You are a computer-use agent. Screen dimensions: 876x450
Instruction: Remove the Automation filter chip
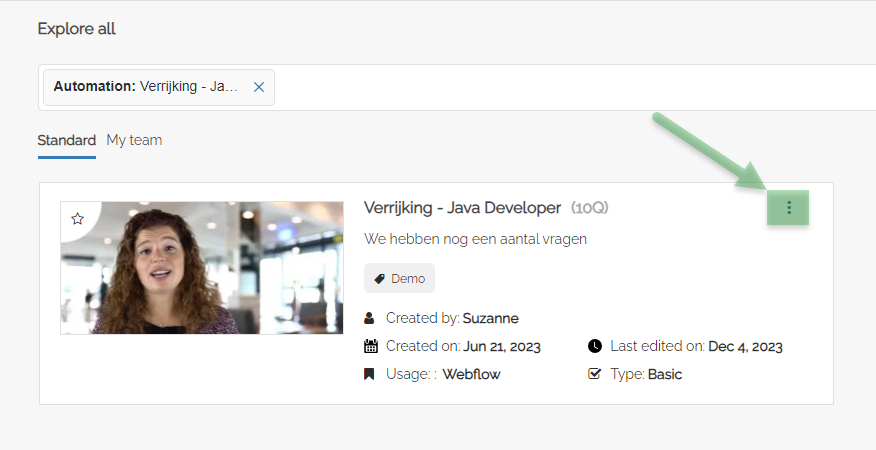point(259,87)
